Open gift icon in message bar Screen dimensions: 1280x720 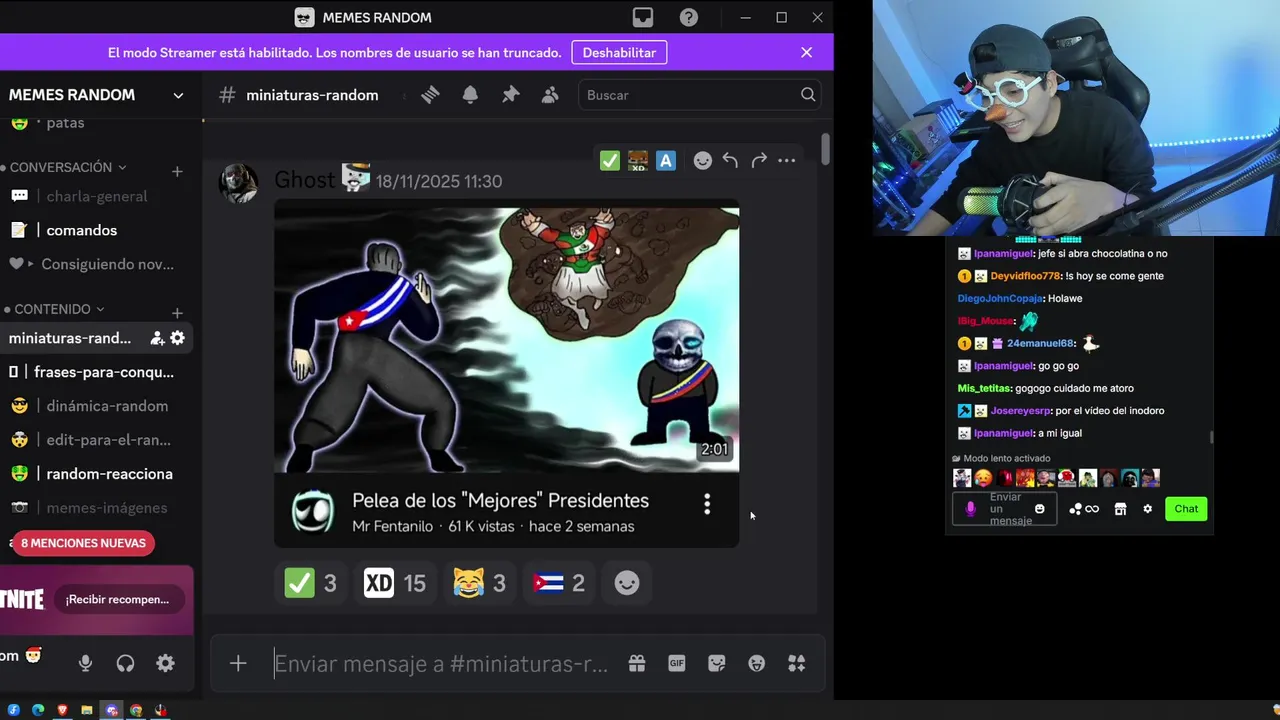pos(637,663)
